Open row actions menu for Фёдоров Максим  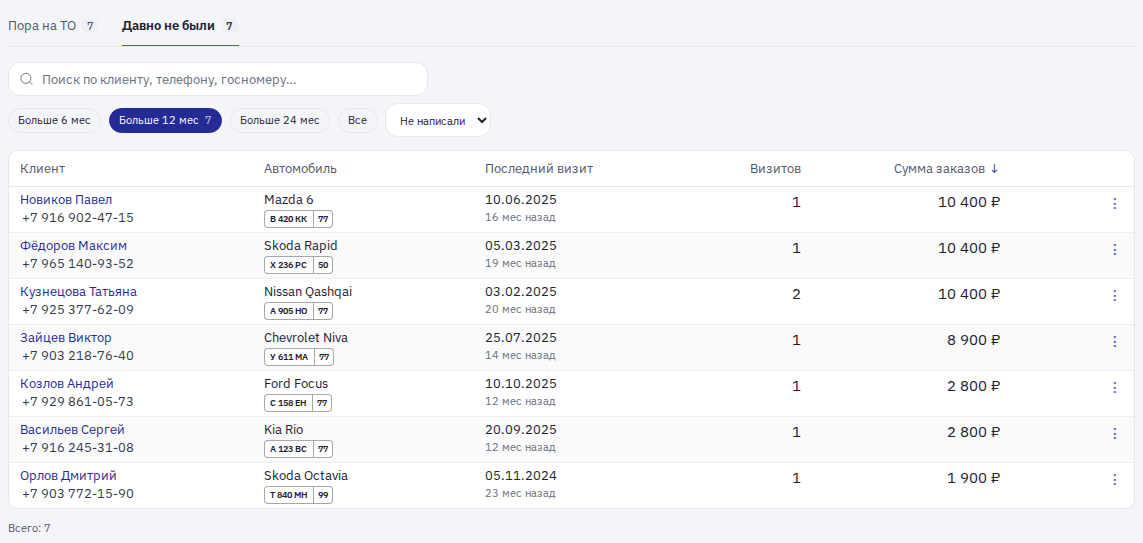point(1114,250)
